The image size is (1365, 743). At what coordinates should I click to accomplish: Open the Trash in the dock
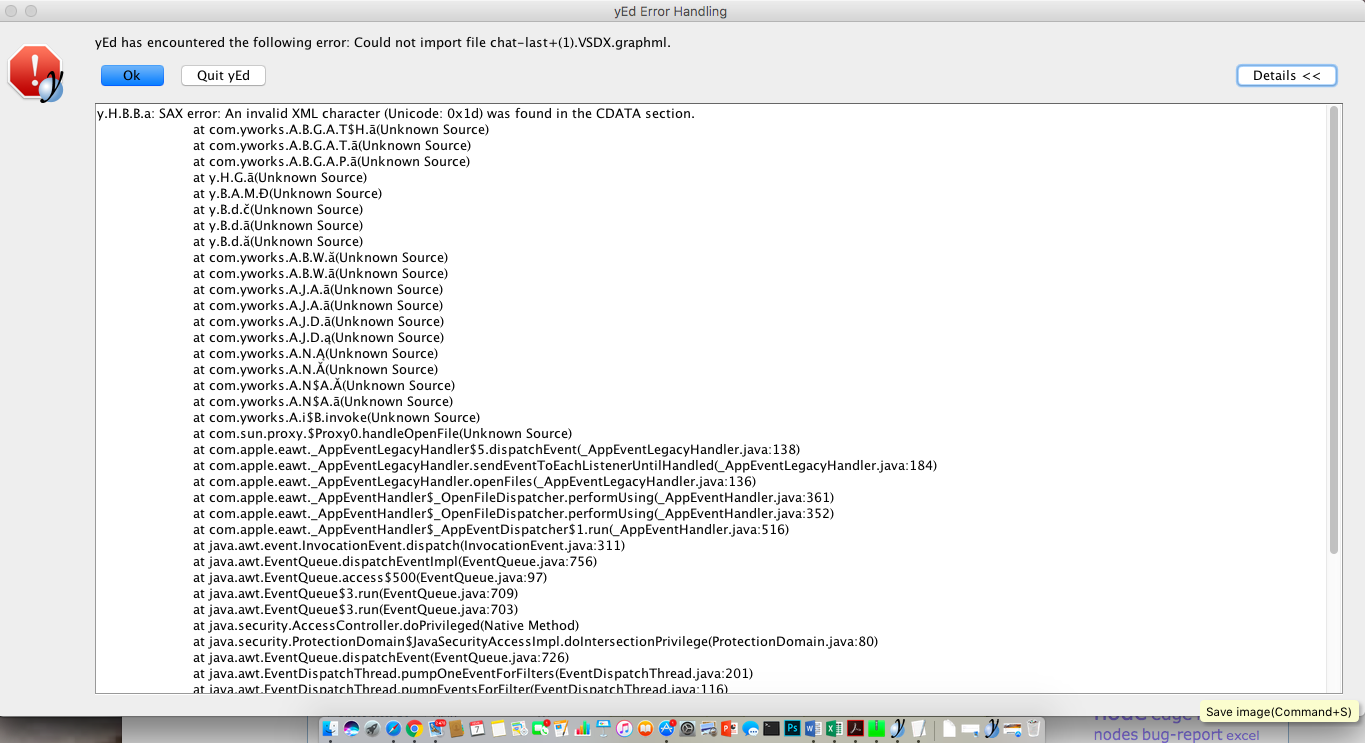point(1034,729)
